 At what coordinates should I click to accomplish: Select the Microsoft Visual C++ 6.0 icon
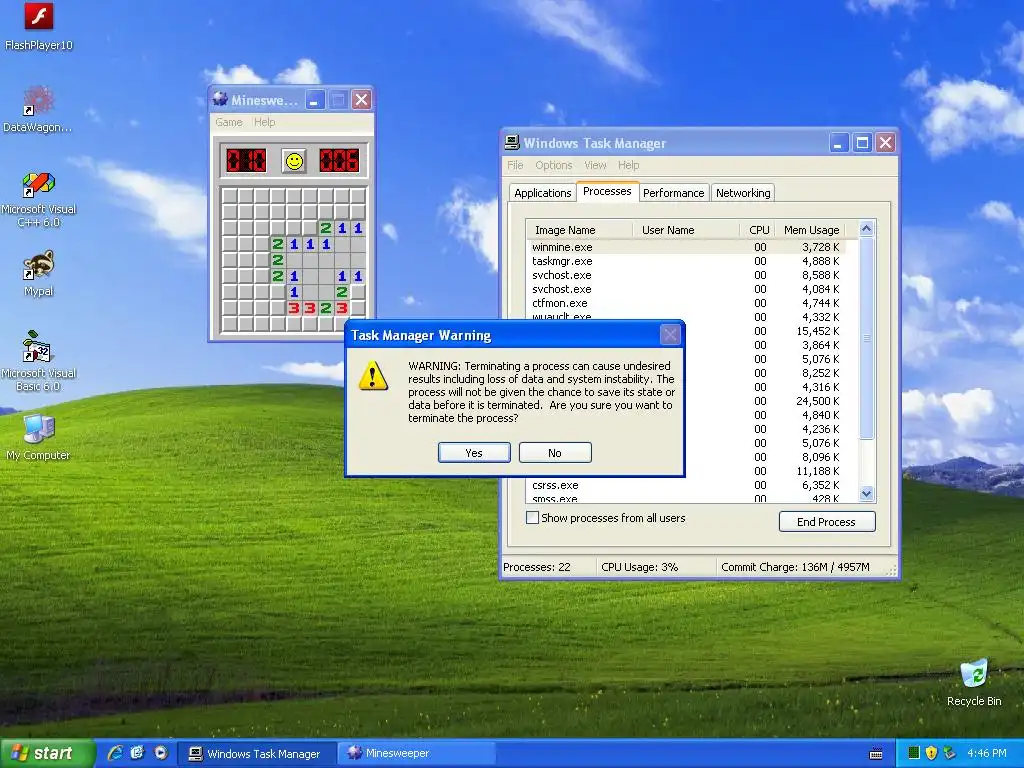click(x=39, y=199)
